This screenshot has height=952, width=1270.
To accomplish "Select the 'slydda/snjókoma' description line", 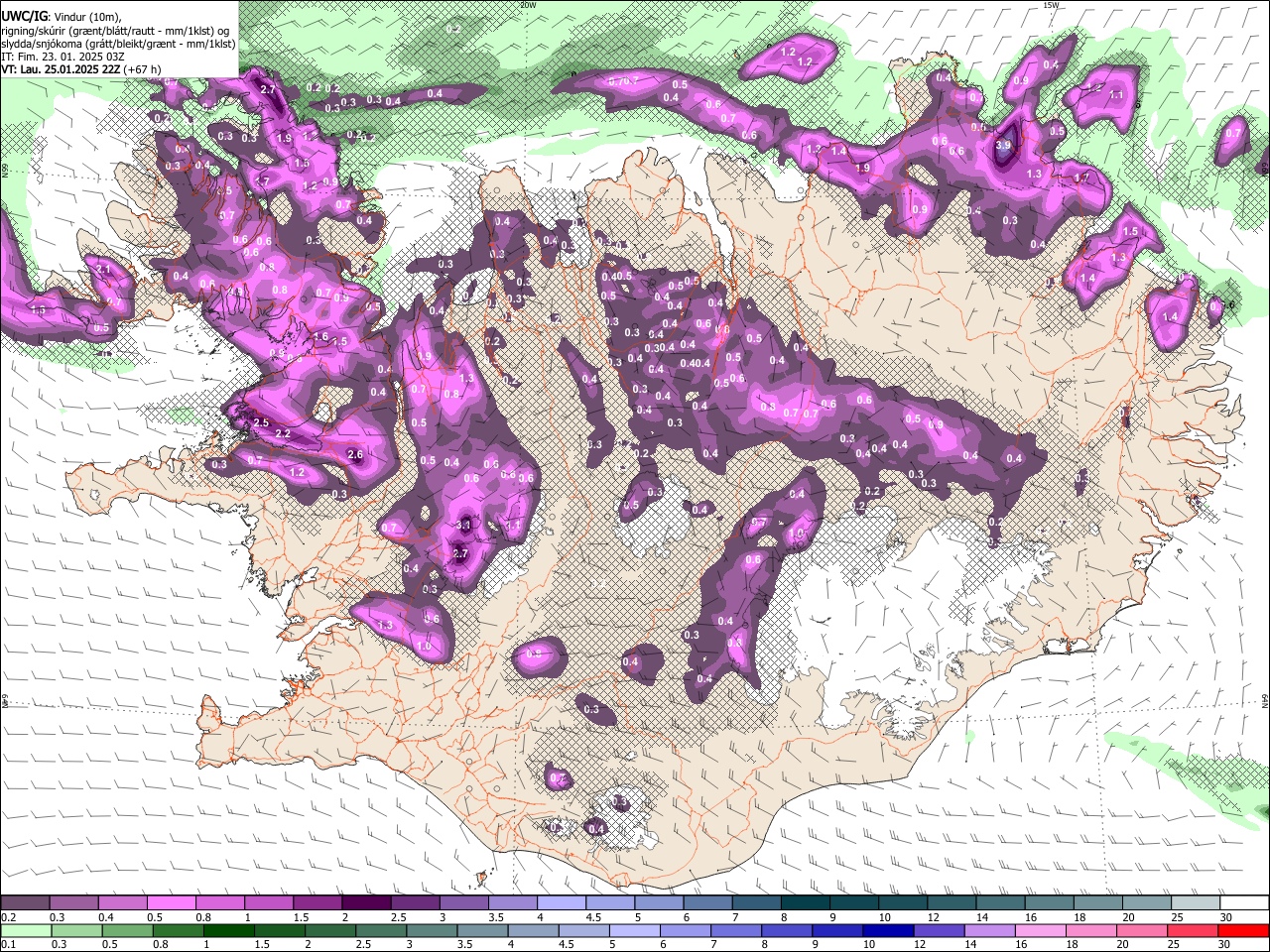I will pos(118,44).
